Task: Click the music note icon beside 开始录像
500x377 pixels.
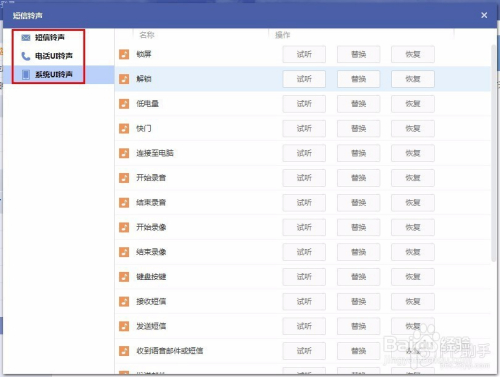Action: [x=124, y=227]
